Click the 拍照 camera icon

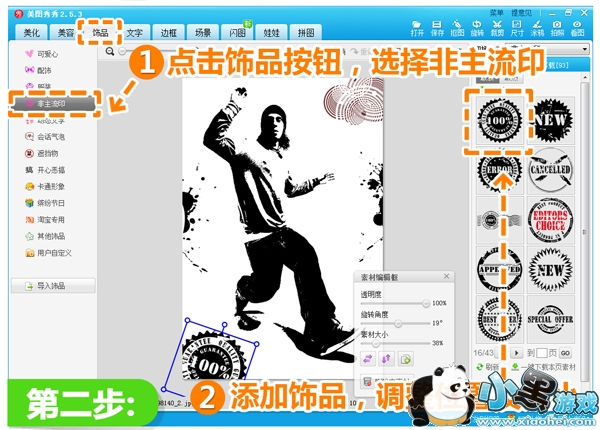[557, 28]
